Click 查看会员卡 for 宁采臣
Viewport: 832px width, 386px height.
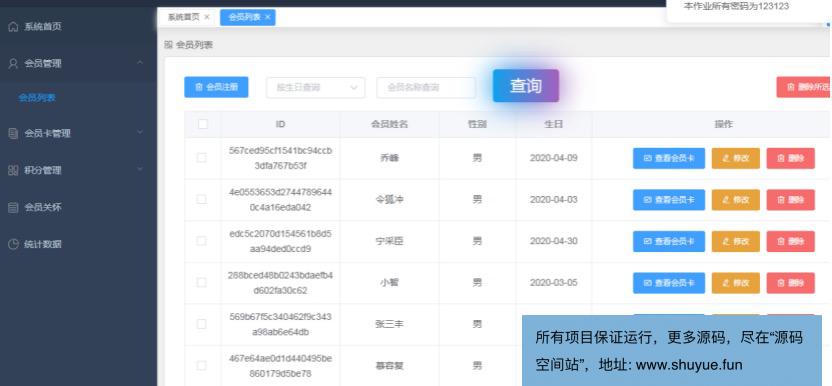coord(669,242)
